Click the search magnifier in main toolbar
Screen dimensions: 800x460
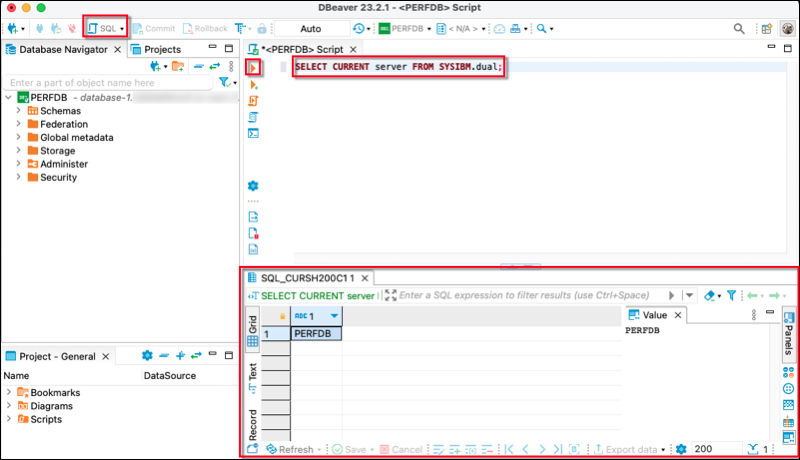coord(542,28)
